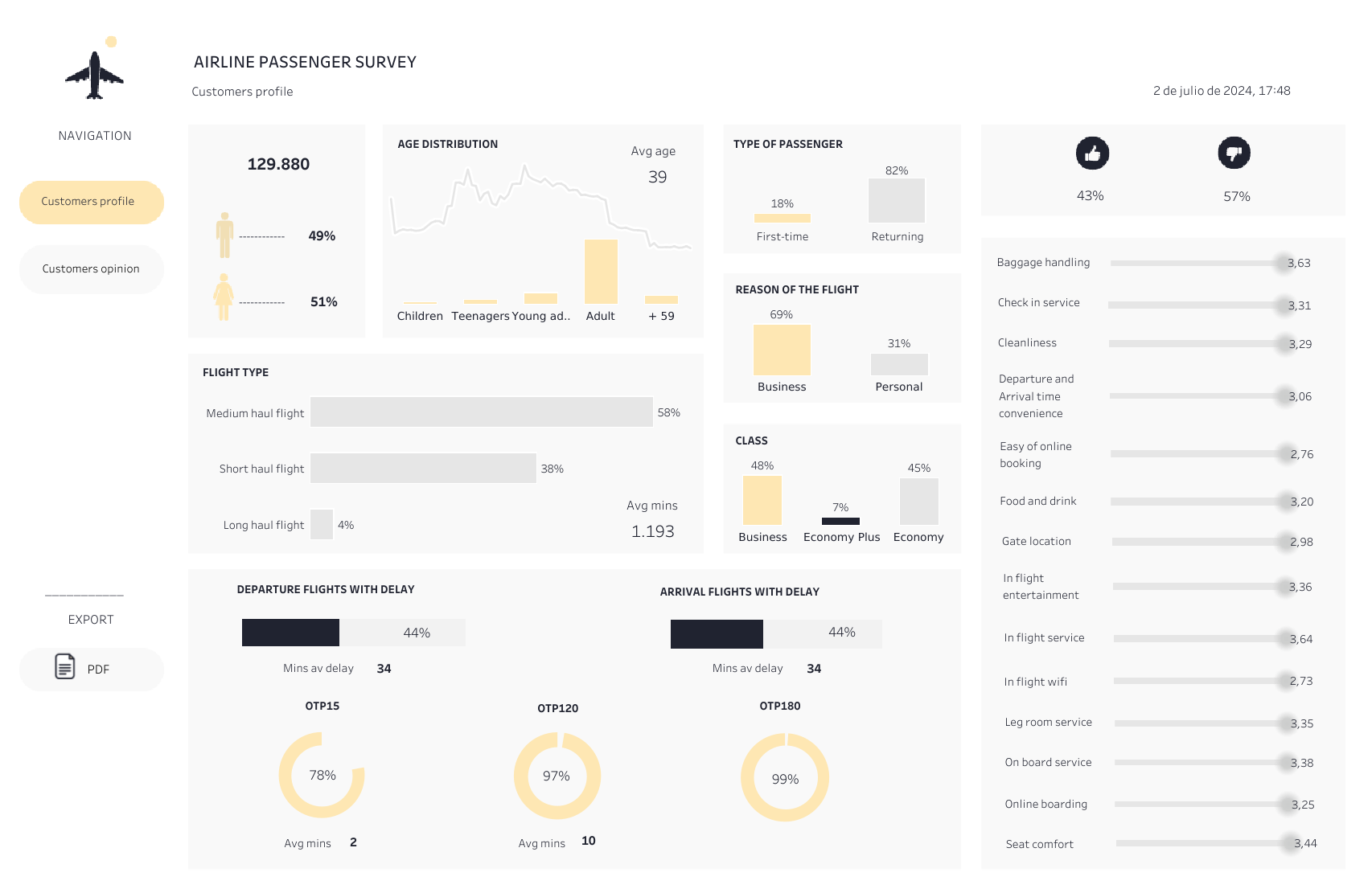Click the departure flights delay progress bar

[x=353, y=633]
